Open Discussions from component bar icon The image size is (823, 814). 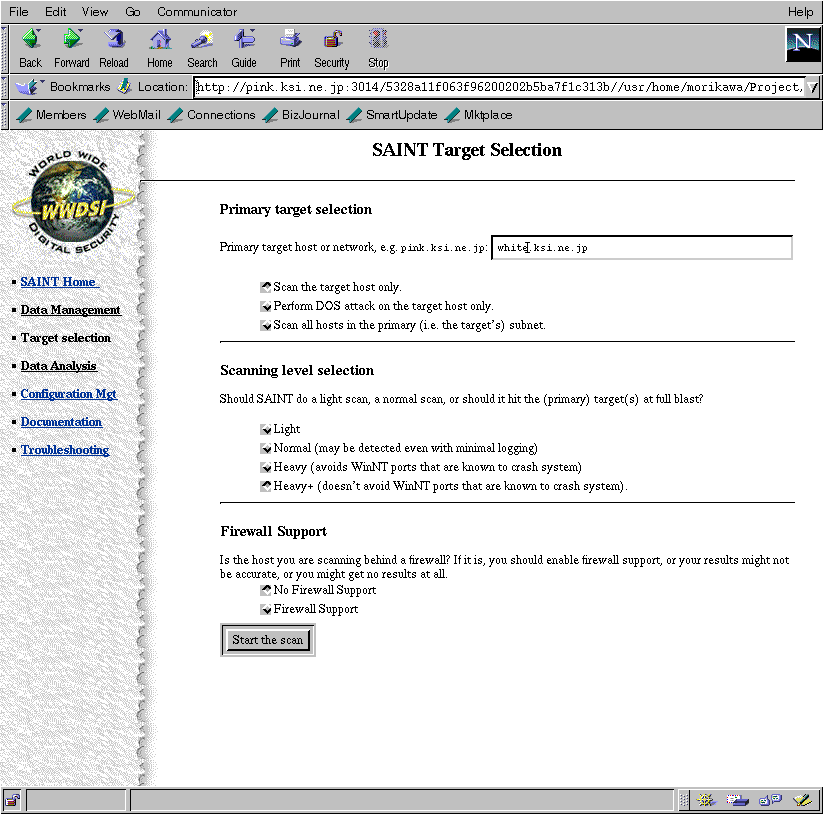770,800
